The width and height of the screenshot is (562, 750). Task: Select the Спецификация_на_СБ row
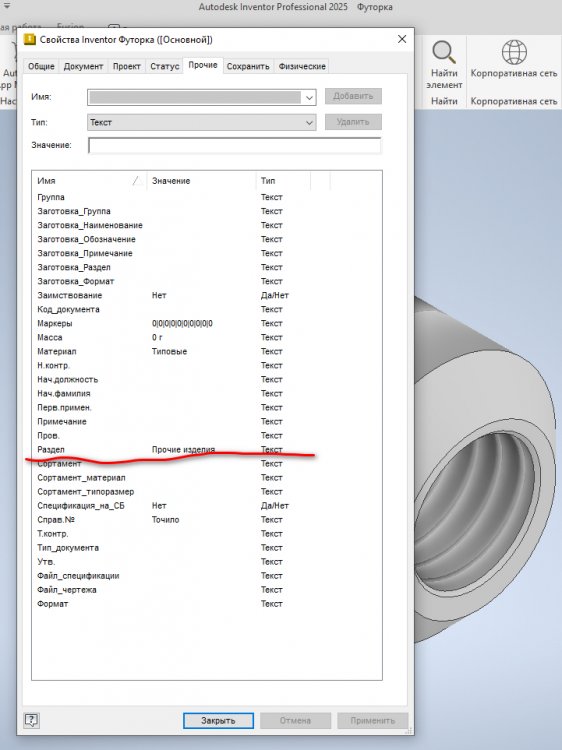(x=207, y=506)
